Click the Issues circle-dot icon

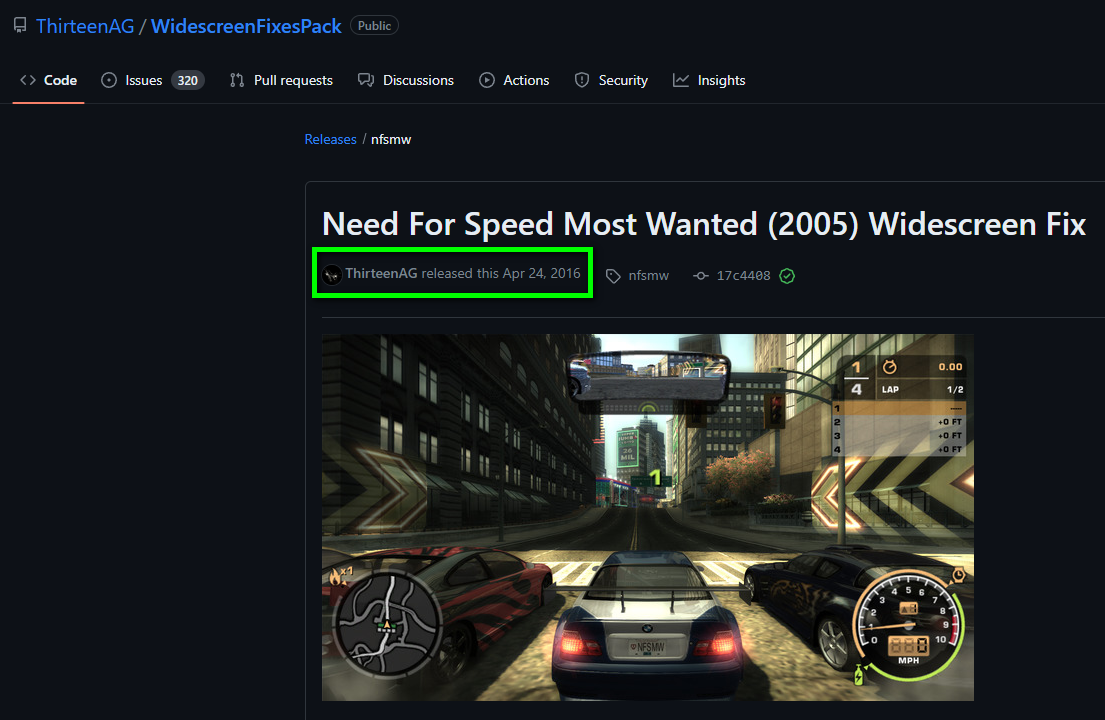pos(109,80)
